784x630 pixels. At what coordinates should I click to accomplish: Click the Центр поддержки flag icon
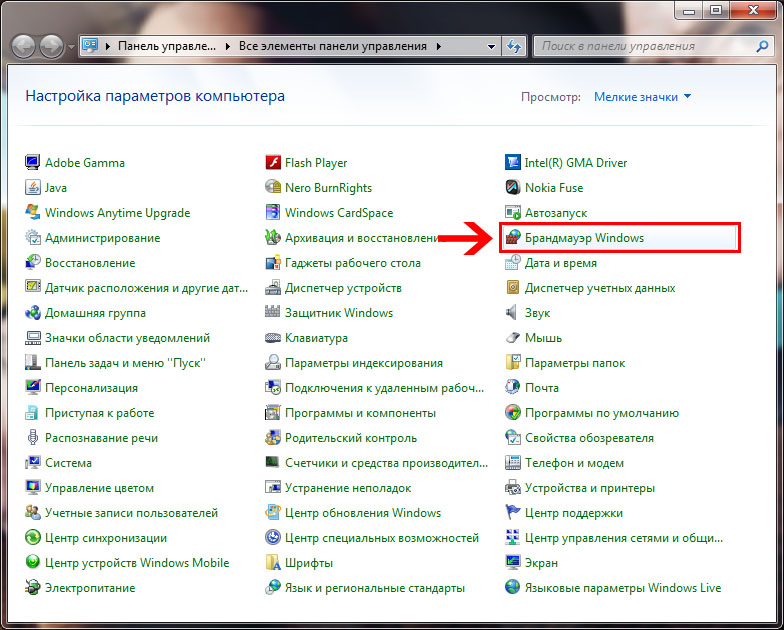tap(512, 512)
